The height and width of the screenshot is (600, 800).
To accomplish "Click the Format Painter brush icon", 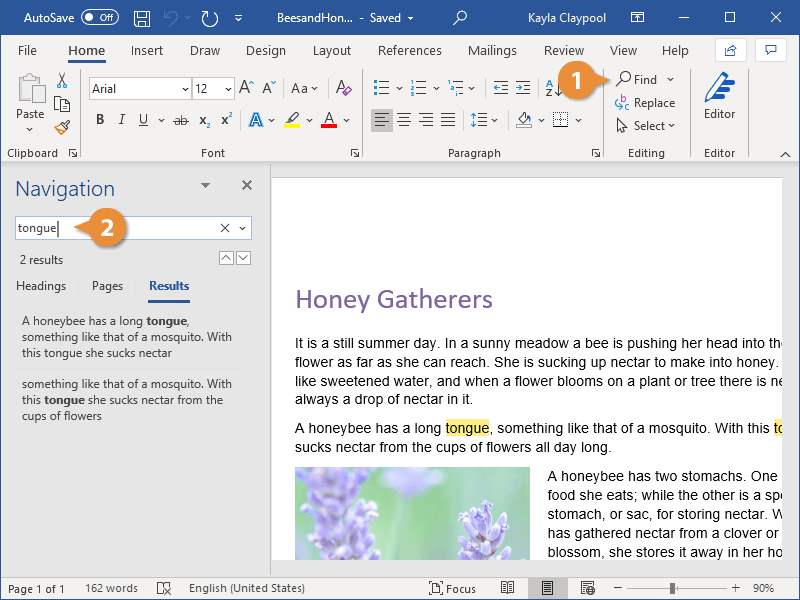I will coord(62,127).
